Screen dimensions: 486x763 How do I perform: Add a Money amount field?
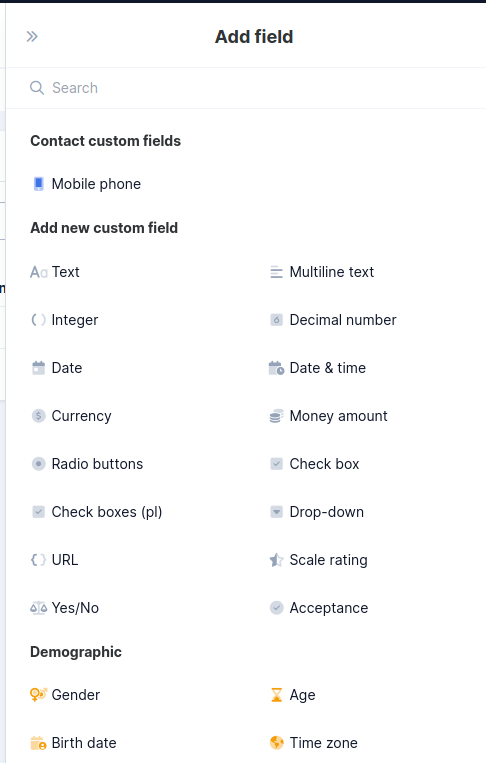pyautogui.click(x=328, y=416)
